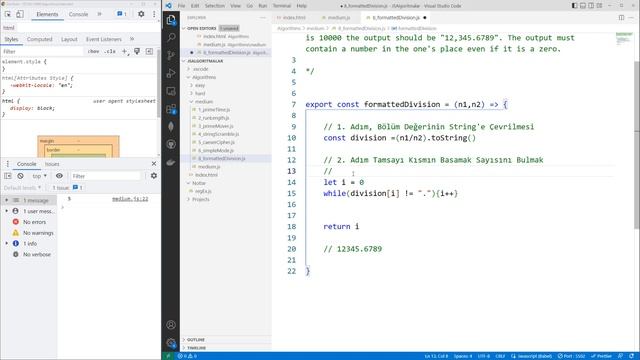
Task: Open console settings gear icon
Action: point(154,176)
